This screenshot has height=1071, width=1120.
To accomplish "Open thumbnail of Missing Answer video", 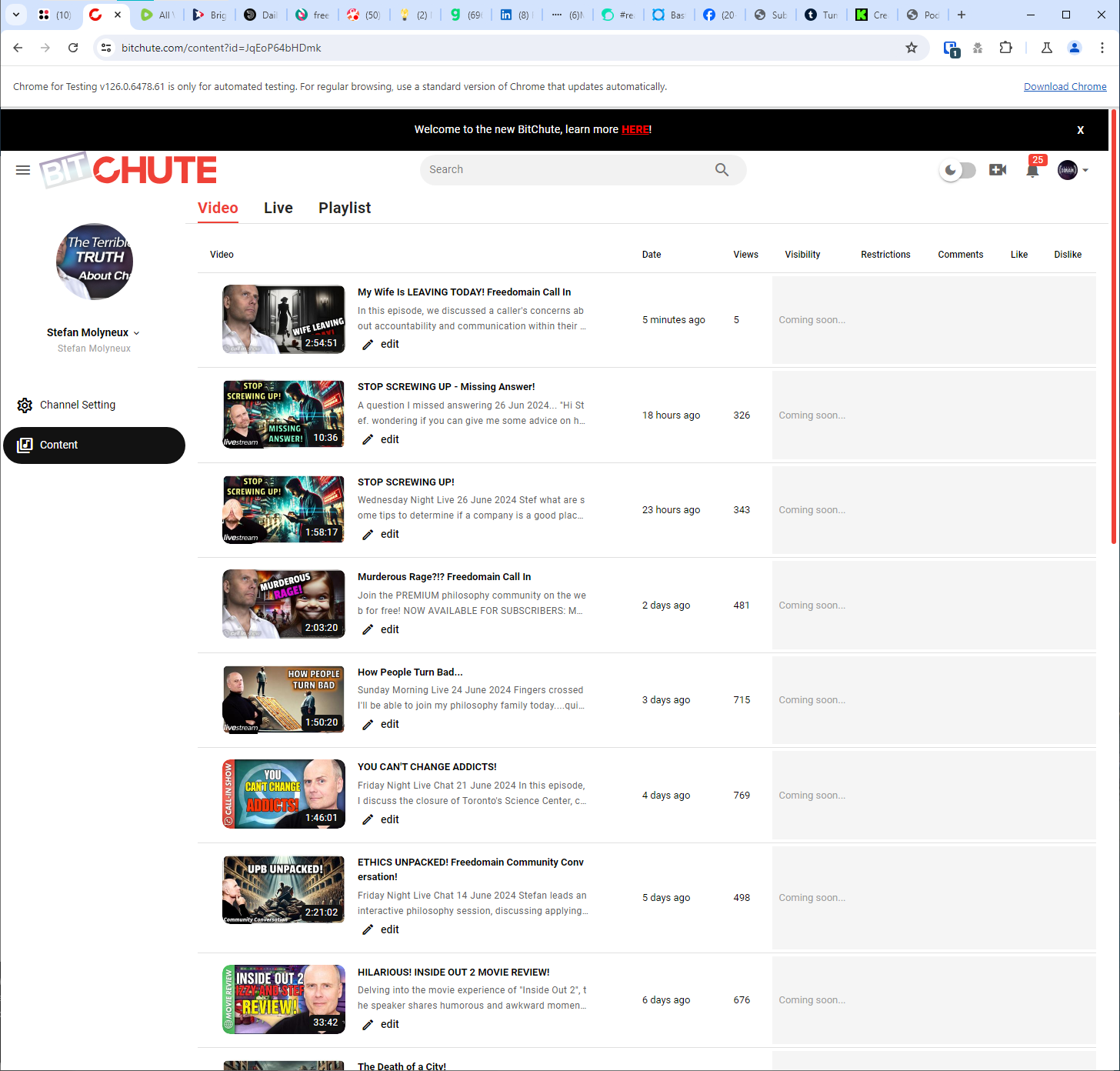I will (284, 415).
